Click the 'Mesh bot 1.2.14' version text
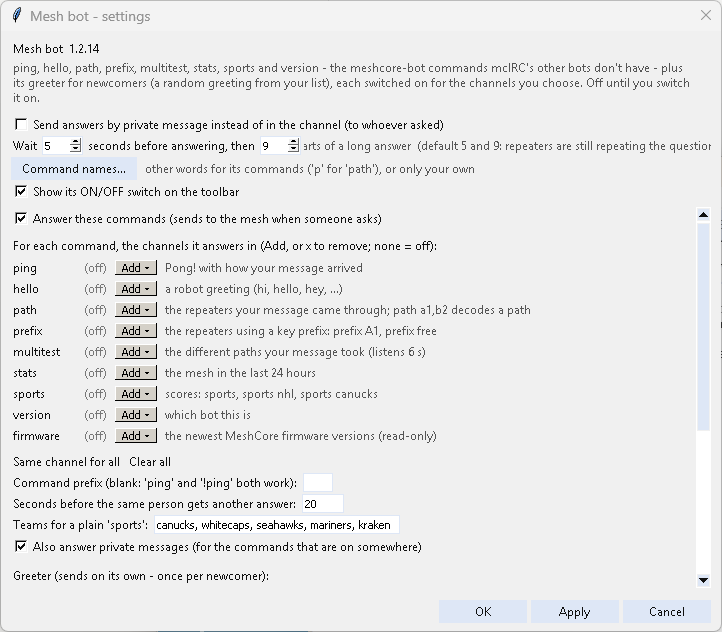722x632 pixels. (x=56, y=49)
